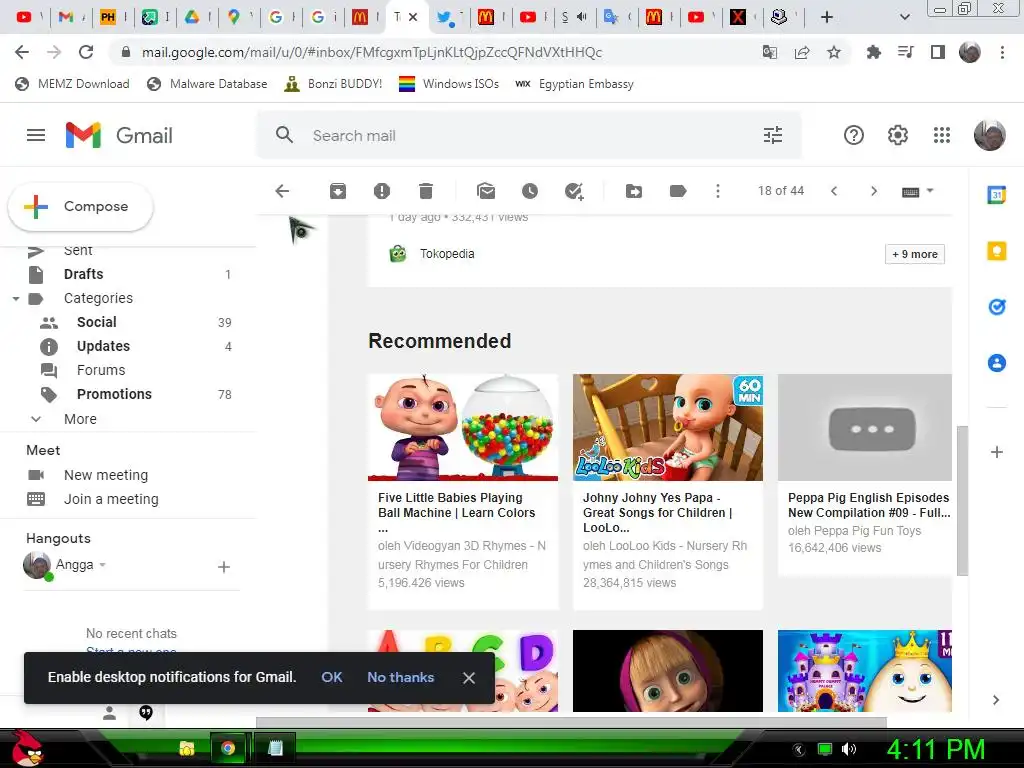Open Gmail Support help icon
Viewport: 1024px width, 768px height.
[854, 135]
